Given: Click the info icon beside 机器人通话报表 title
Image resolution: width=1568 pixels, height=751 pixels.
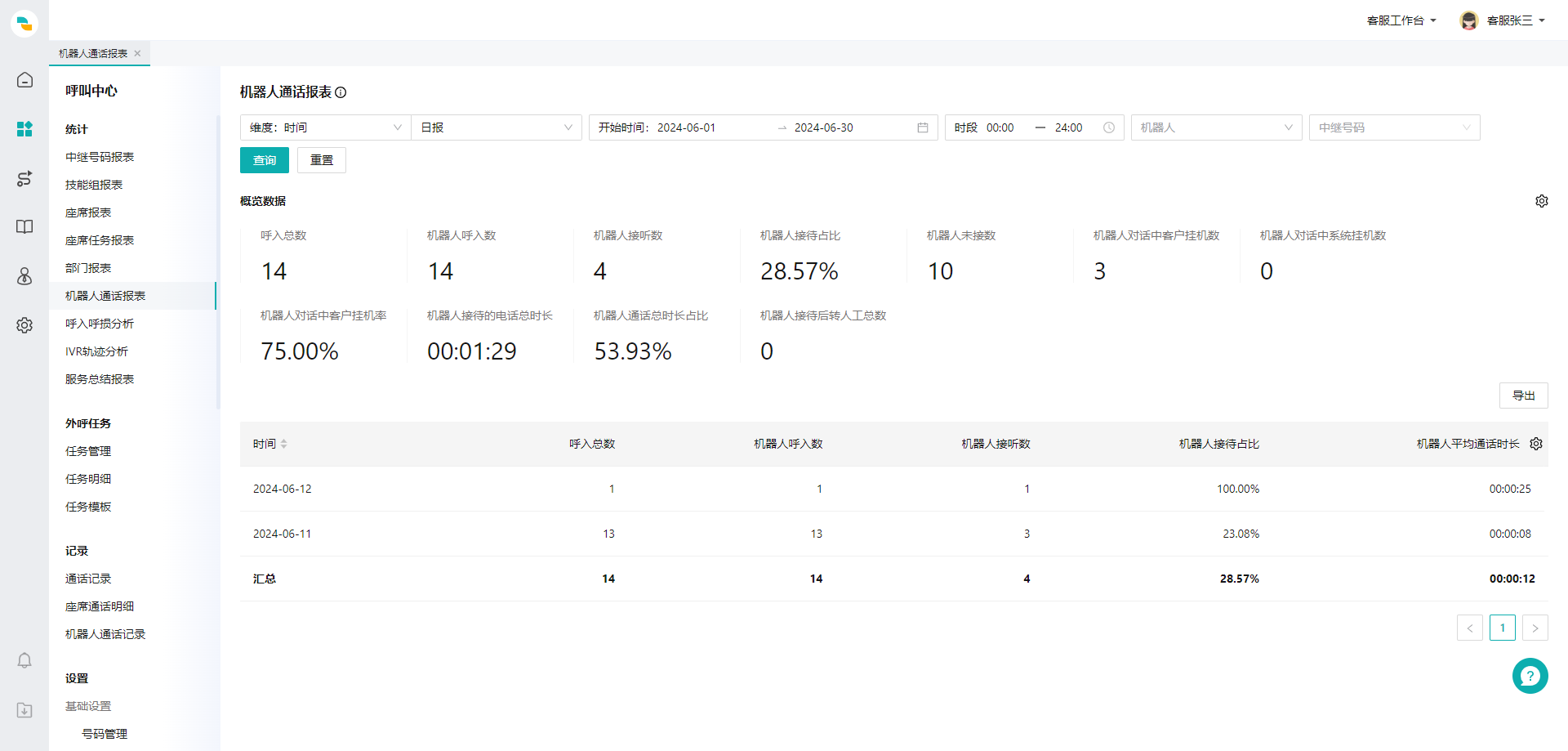Looking at the screenshot, I should (x=341, y=92).
